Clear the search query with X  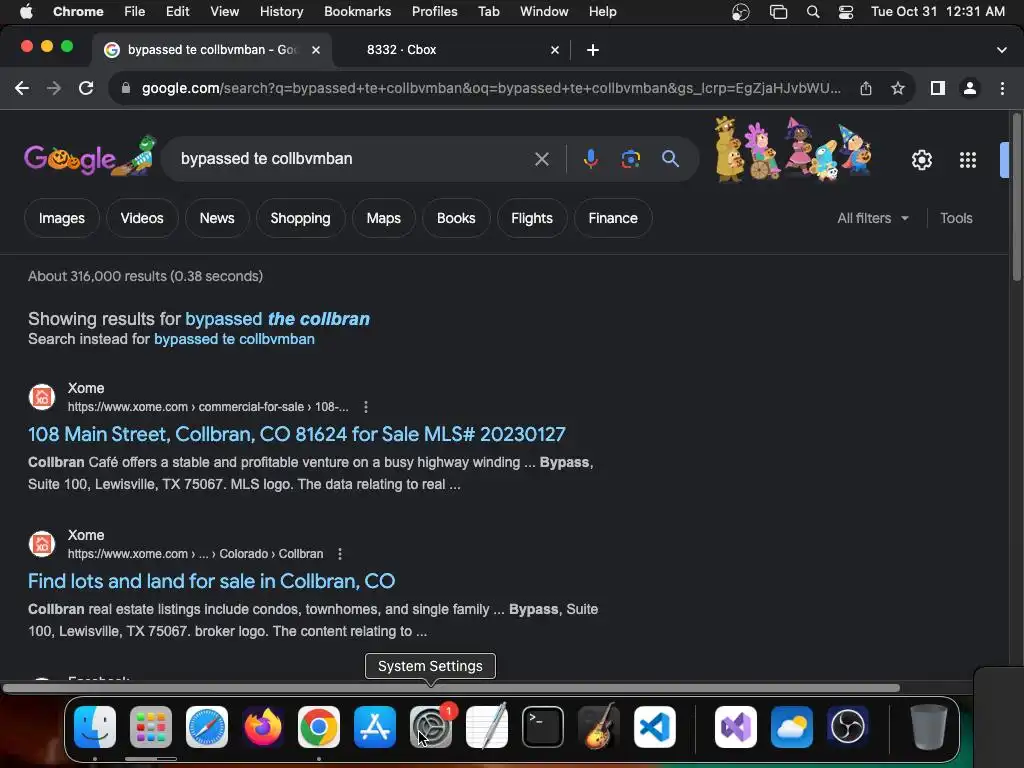pos(541,159)
